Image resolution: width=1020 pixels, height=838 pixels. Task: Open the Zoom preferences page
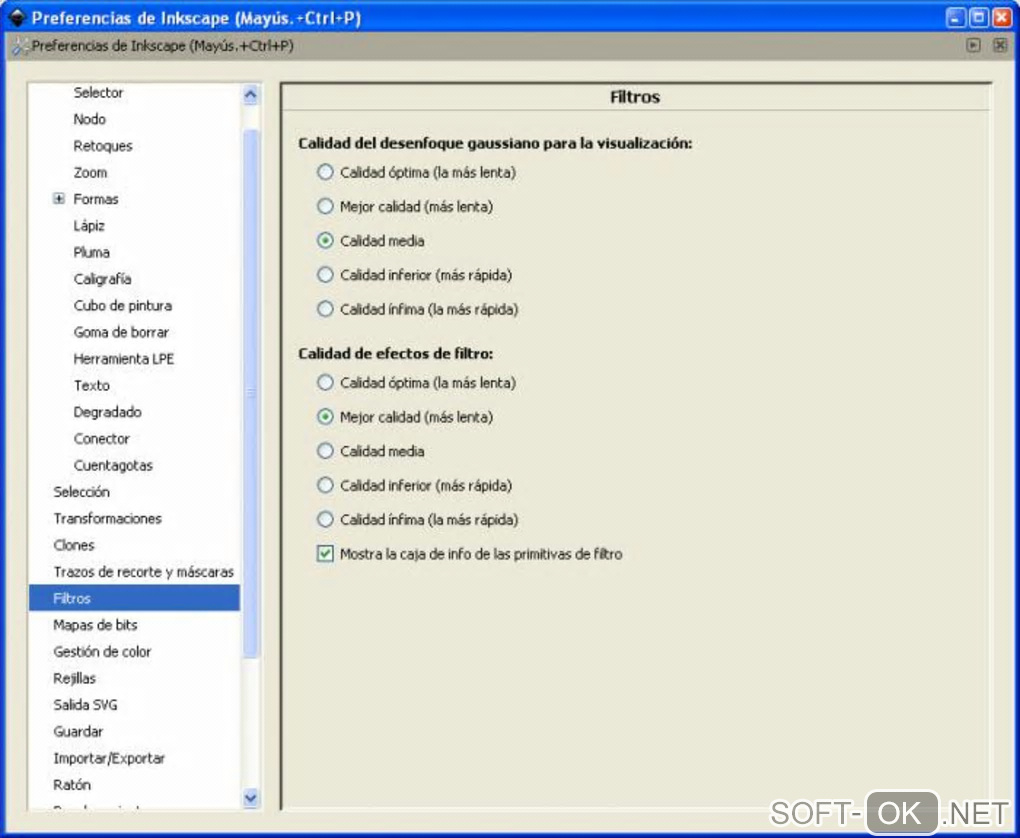click(x=90, y=172)
